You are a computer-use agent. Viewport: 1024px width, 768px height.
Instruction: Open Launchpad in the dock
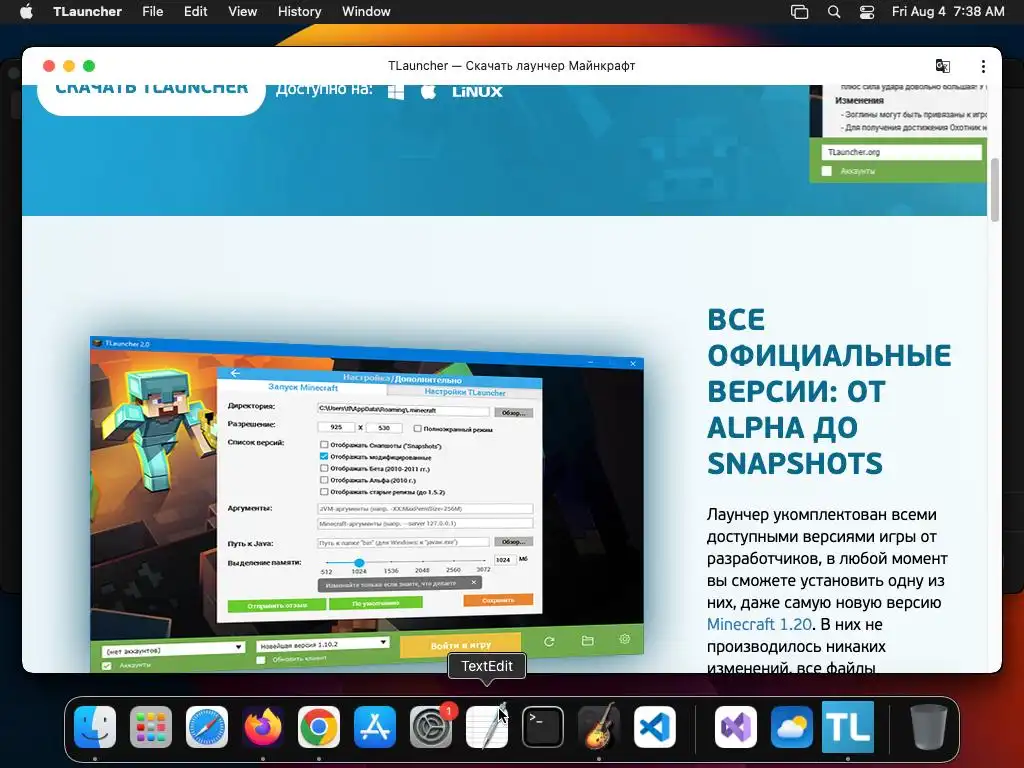(x=151, y=727)
